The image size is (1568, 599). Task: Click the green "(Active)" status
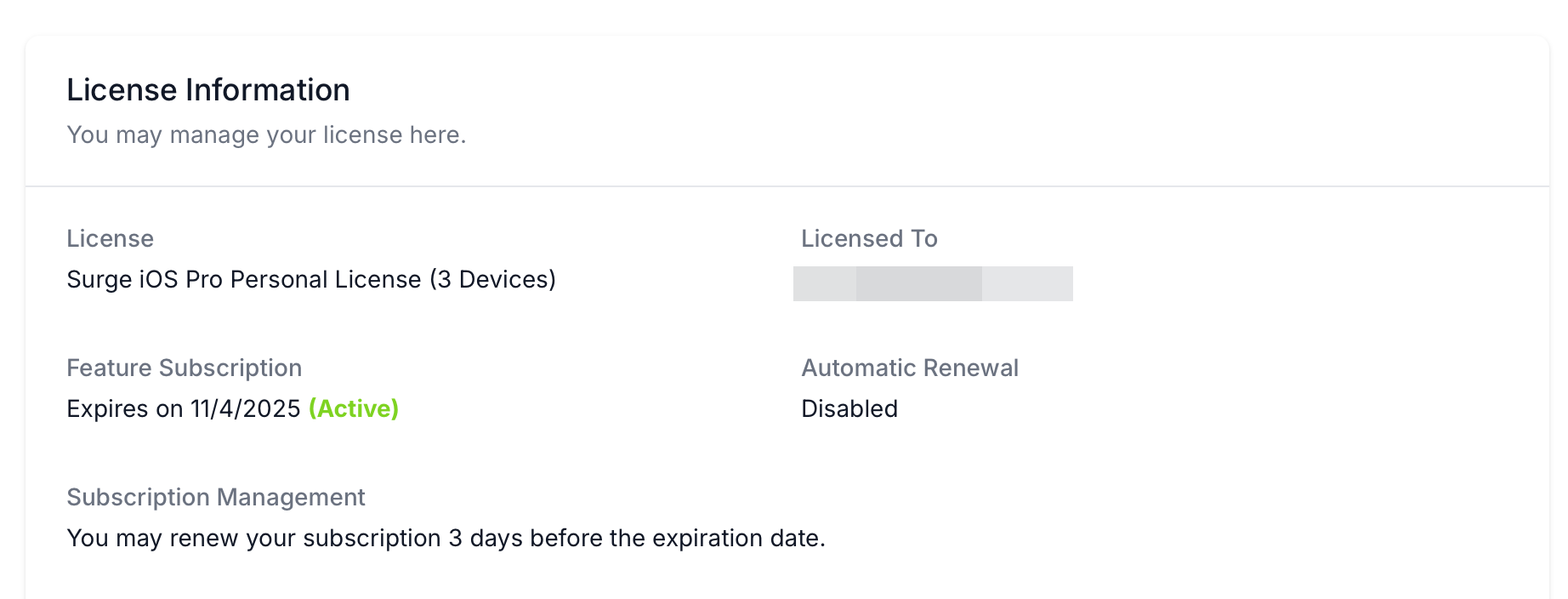coord(354,409)
